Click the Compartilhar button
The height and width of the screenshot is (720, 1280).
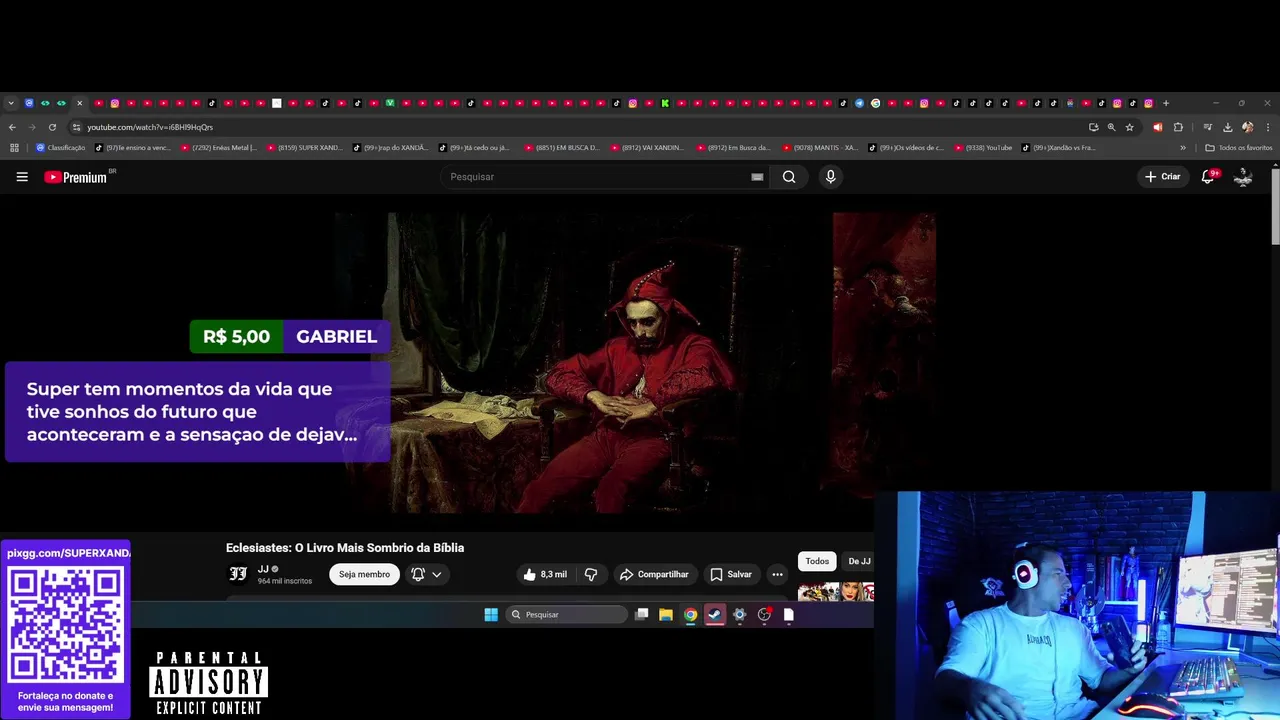pyautogui.click(x=654, y=574)
